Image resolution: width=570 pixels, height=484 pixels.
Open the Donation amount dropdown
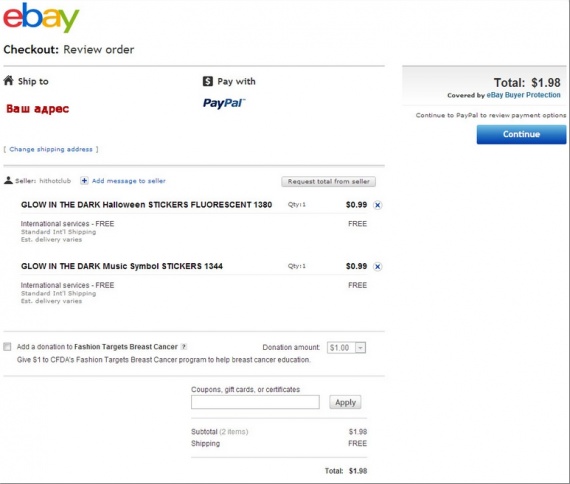[x=346, y=348]
